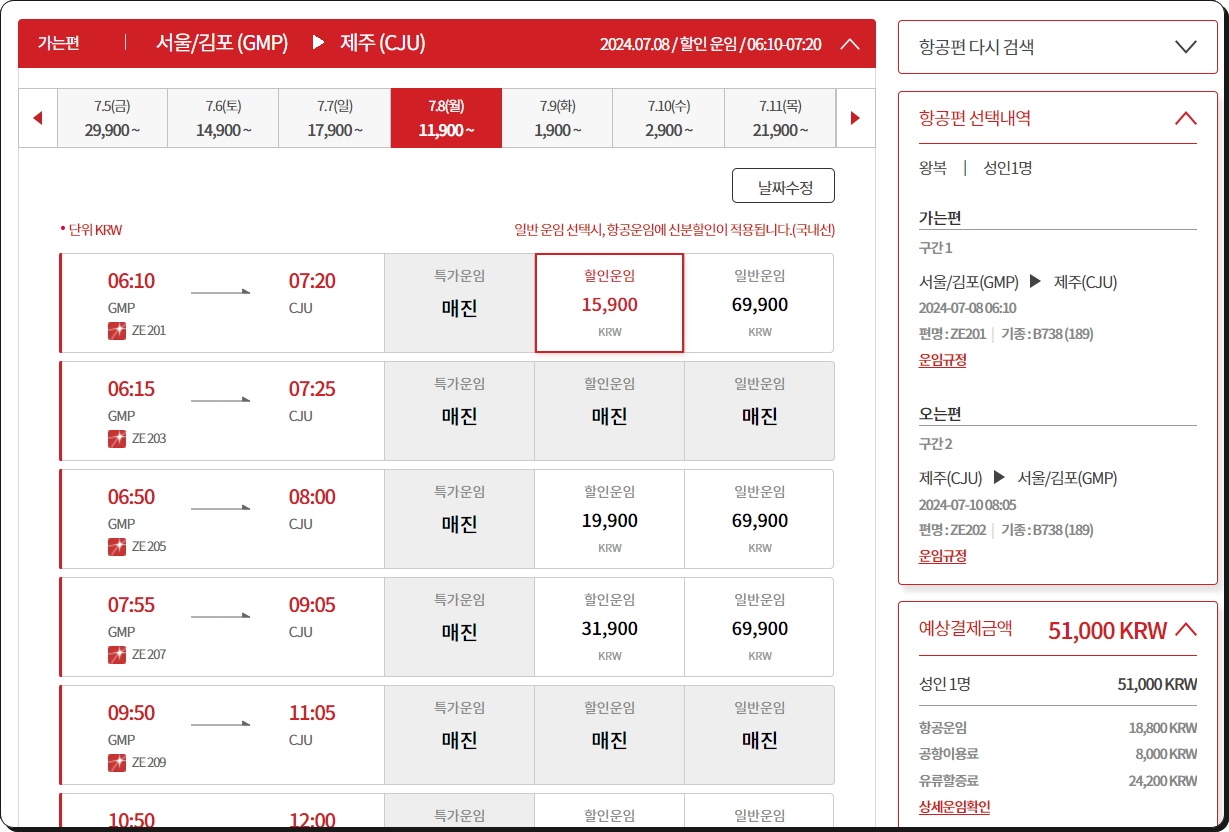This screenshot has height=832, width=1229.
Task: Select 69,900 일반운임 for 06:50 flight
Action: pos(759,519)
